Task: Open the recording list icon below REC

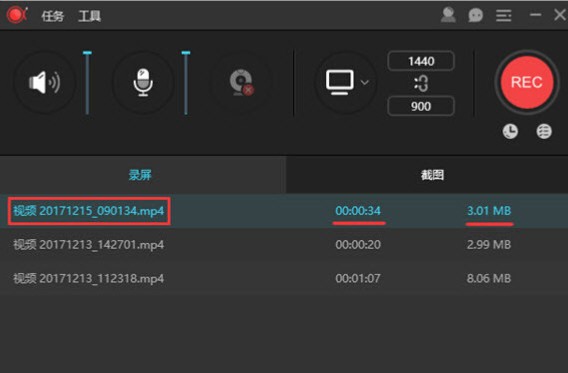Action: coord(544,131)
